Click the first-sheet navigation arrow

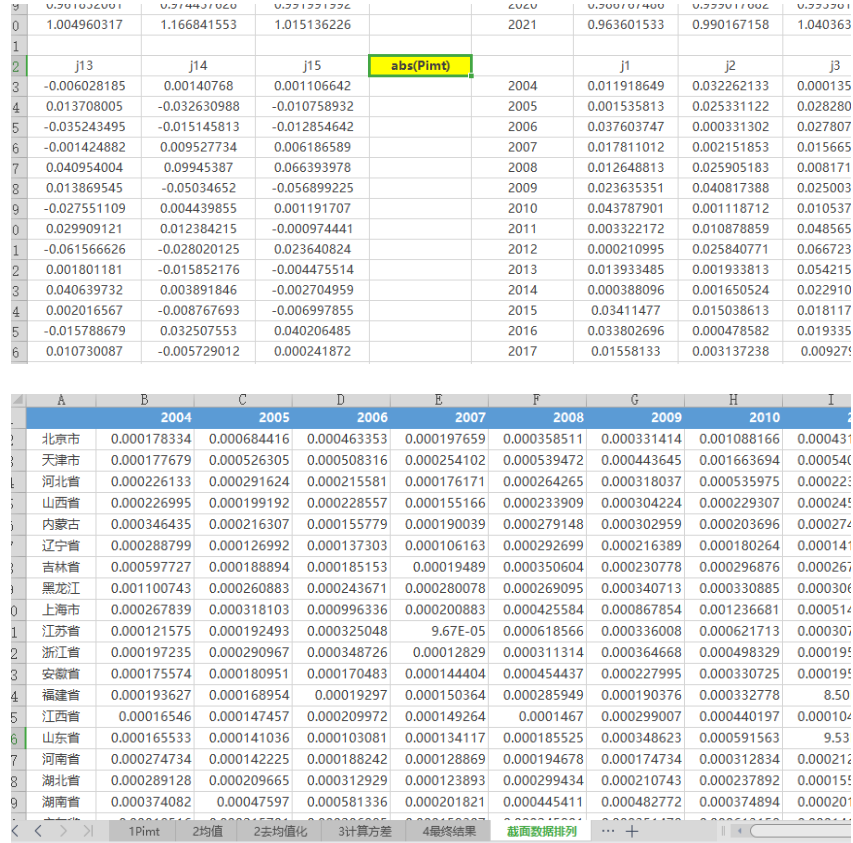click(15, 831)
